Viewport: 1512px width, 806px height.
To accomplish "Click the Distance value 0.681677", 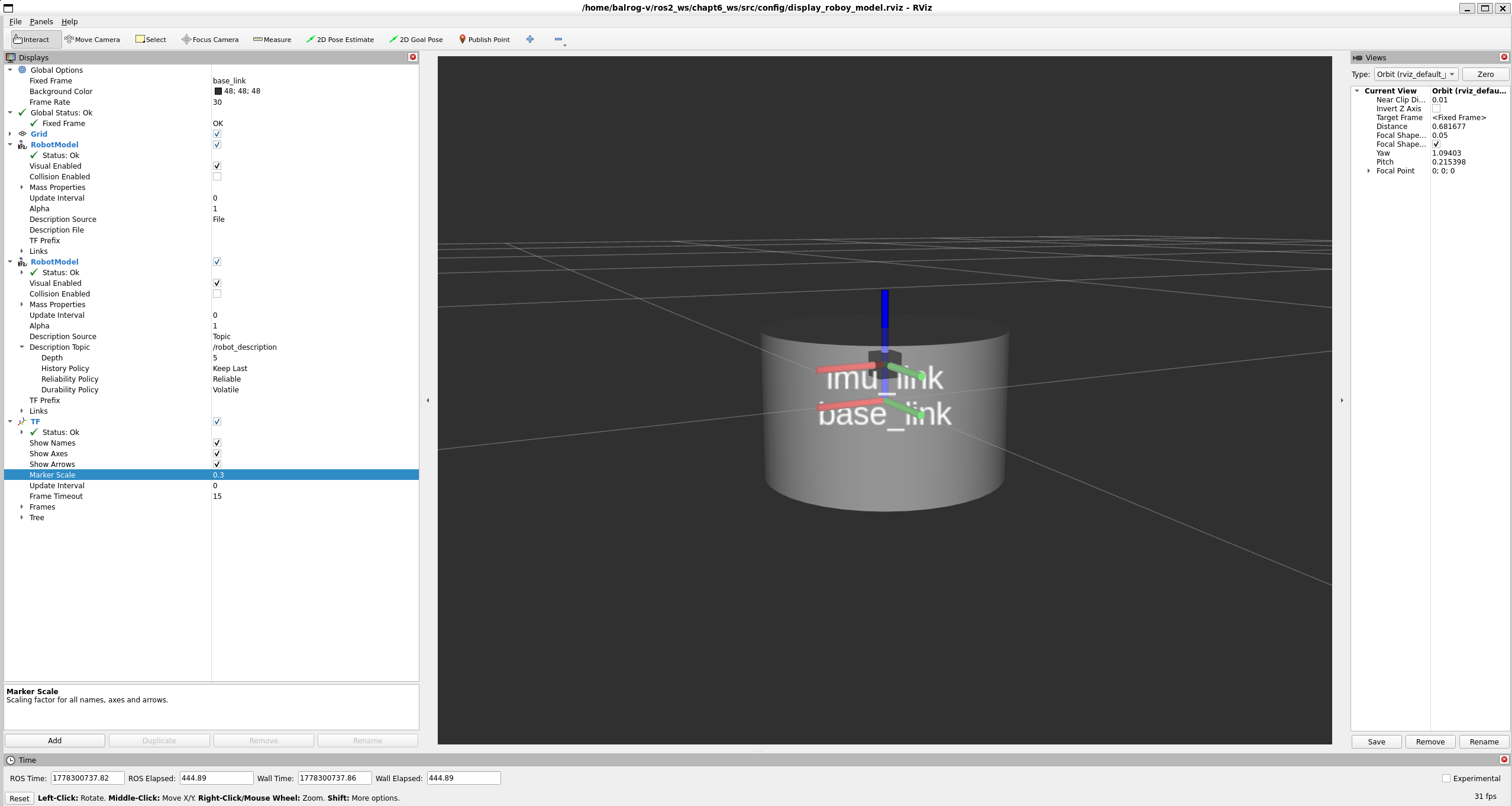I will pyautogui.click(x=1449, y=126).
